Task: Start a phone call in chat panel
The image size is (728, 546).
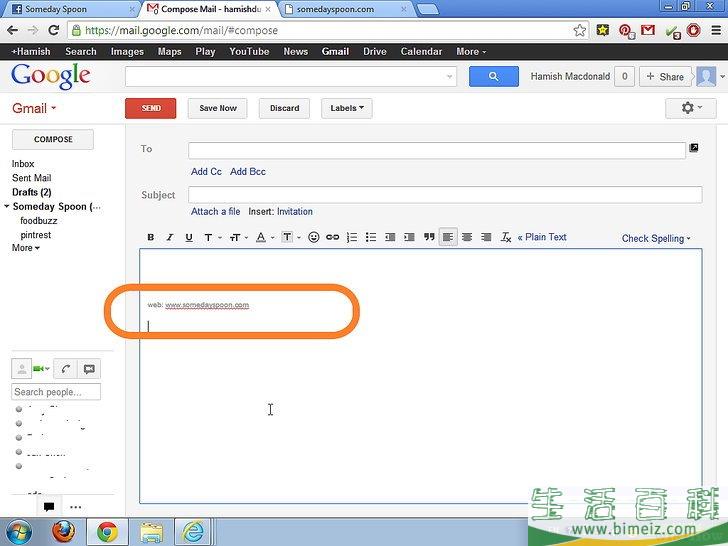Action: click(x=65, y=369)
